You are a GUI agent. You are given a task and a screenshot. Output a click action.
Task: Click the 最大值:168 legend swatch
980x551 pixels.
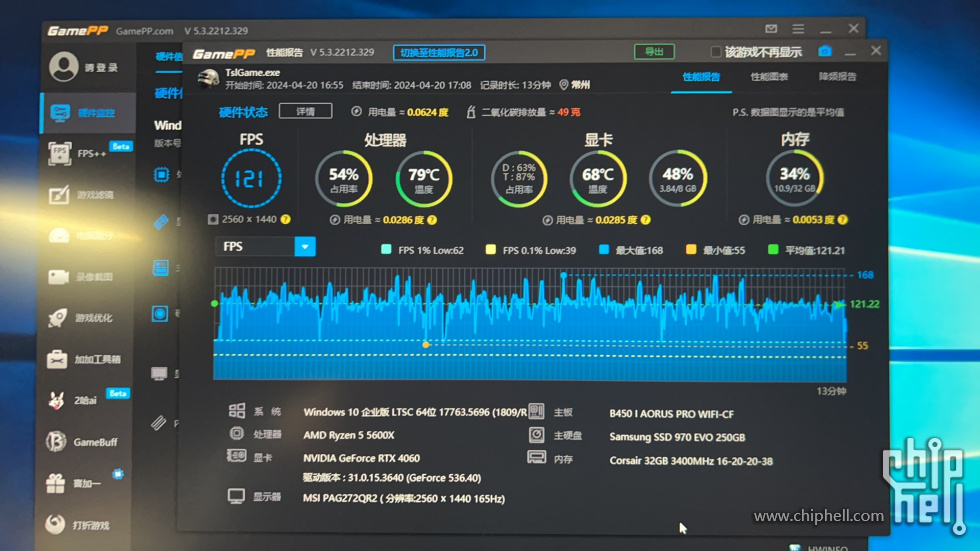click(x=604, y=250)
